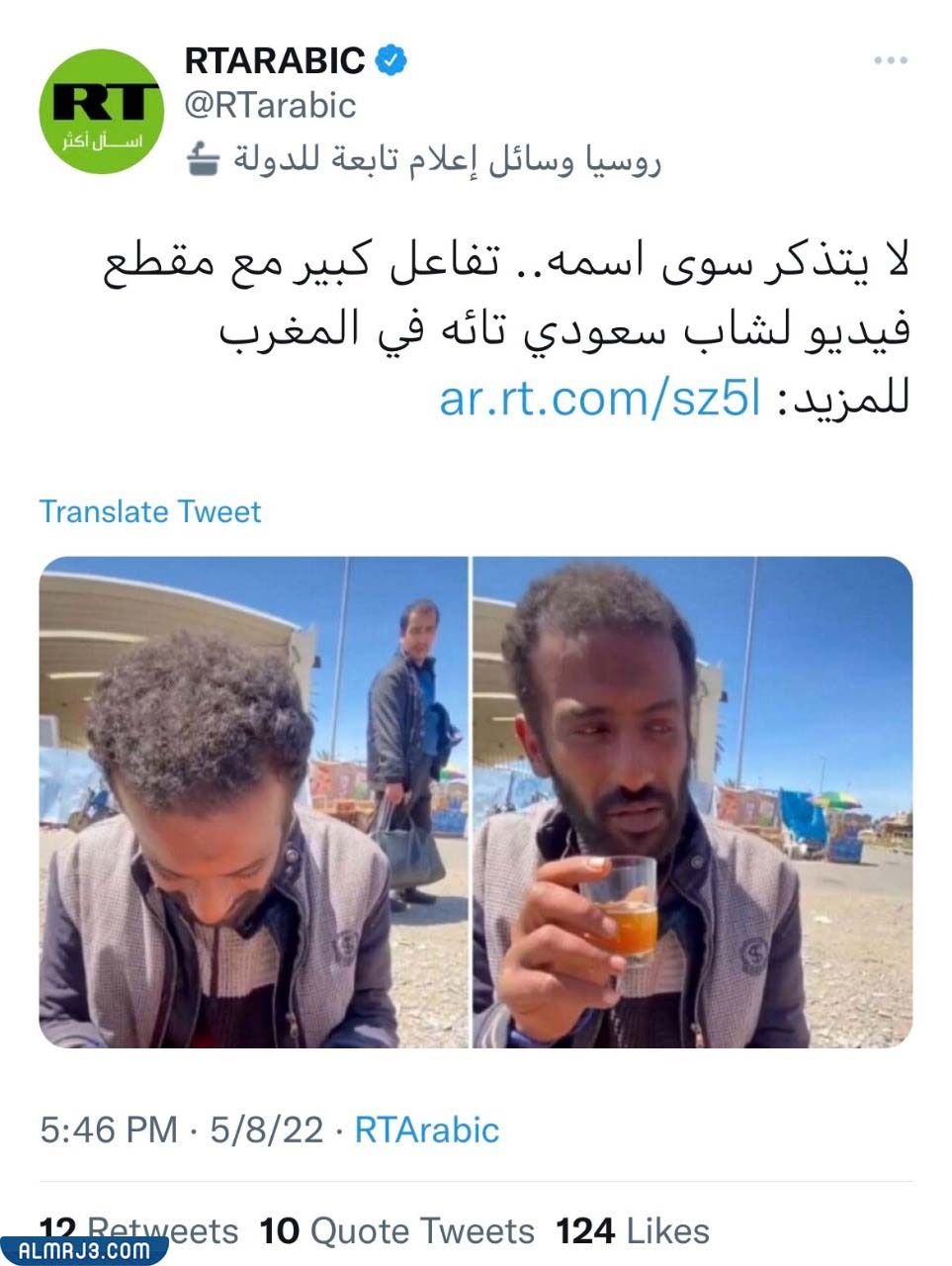This screenshot has width=952, height=1266.
Task: Open the ar.rt.com/sz5l link
Action: (600, 401)
